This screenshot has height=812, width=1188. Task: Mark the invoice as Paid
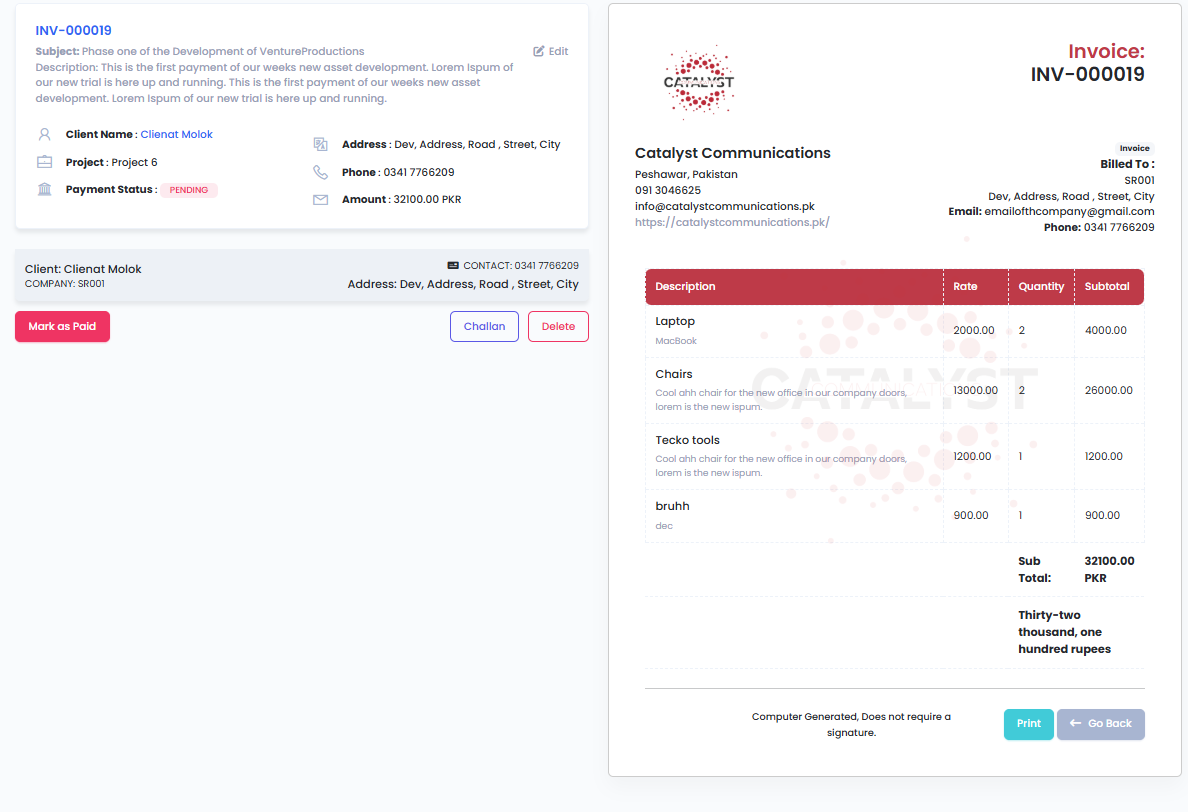coord(62,326)
